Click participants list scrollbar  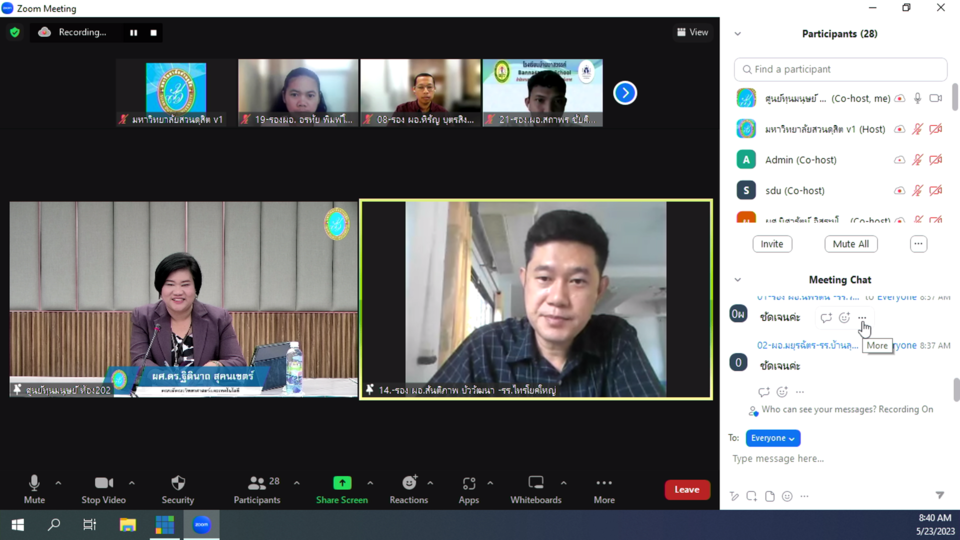(x=954, y=97)
